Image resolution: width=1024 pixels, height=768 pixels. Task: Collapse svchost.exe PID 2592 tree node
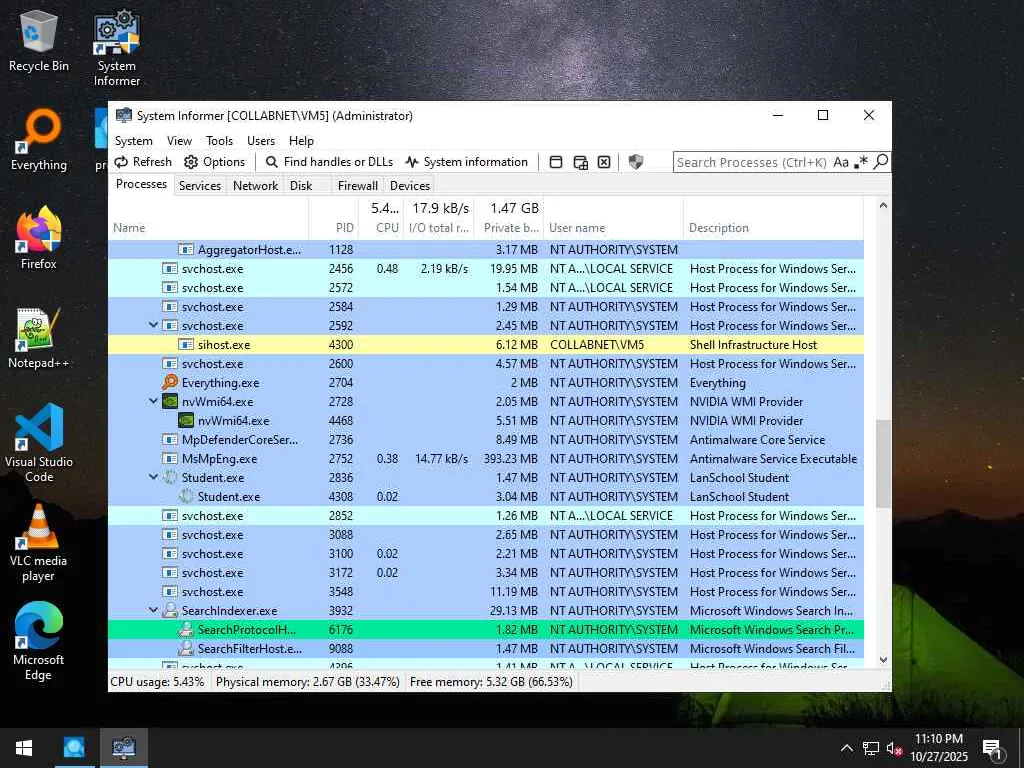pos(153,325)
